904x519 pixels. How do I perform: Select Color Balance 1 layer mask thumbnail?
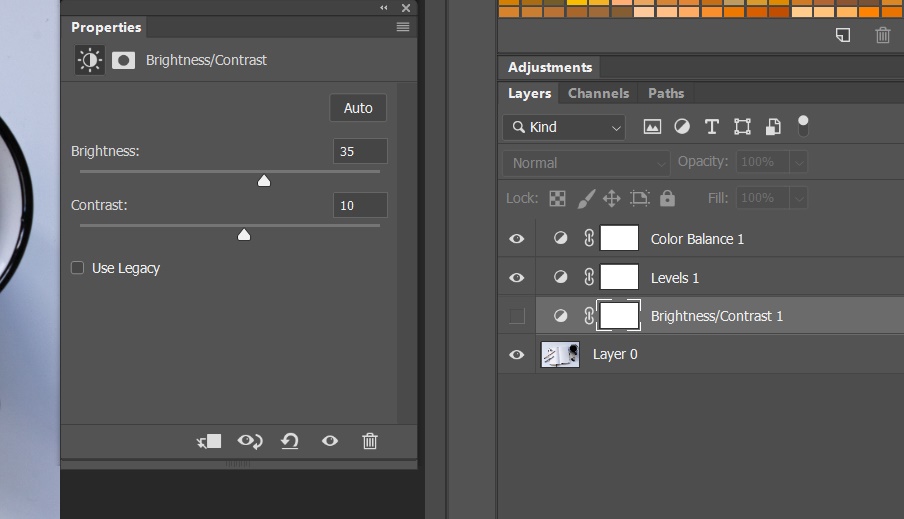(619, 238)
